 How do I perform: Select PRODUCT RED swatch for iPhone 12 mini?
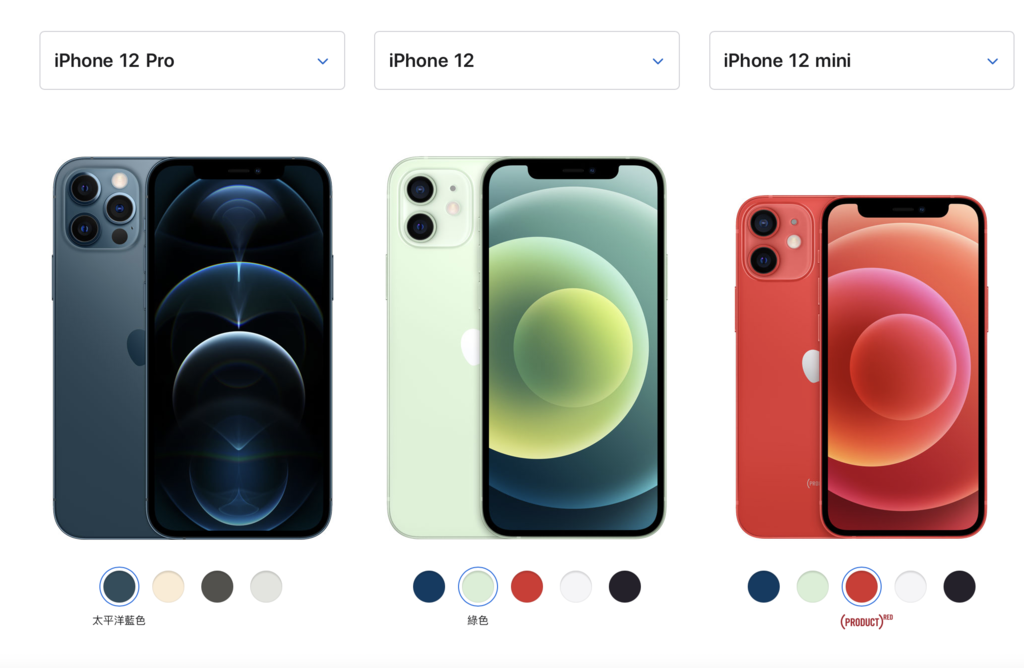tap(861, 586)
